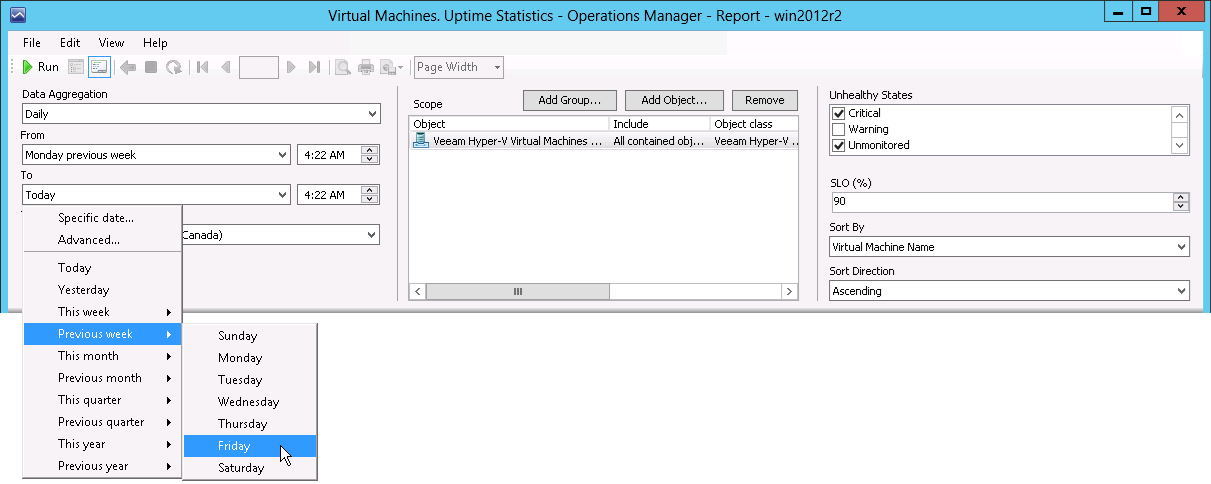The image size is (1211, 484).
Task: Expand the Previous year submenu
Action: [102, 466]
